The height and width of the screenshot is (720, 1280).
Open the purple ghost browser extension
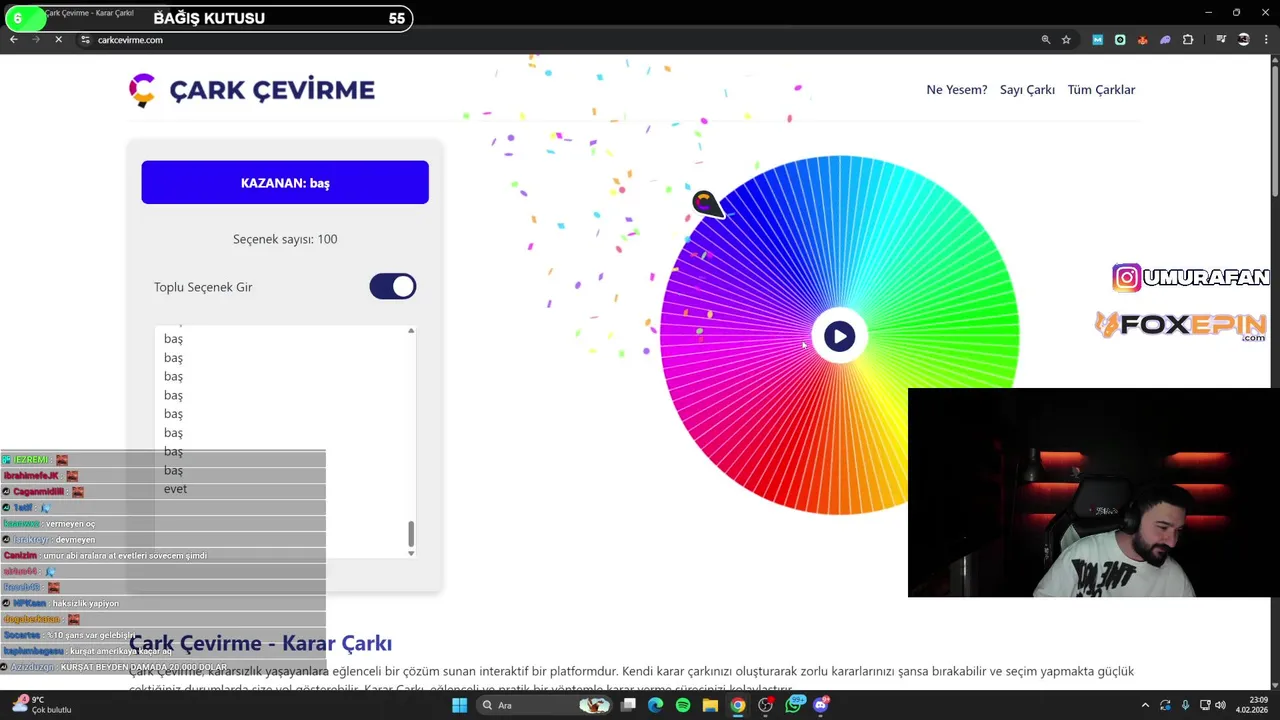click(1165, 40)
